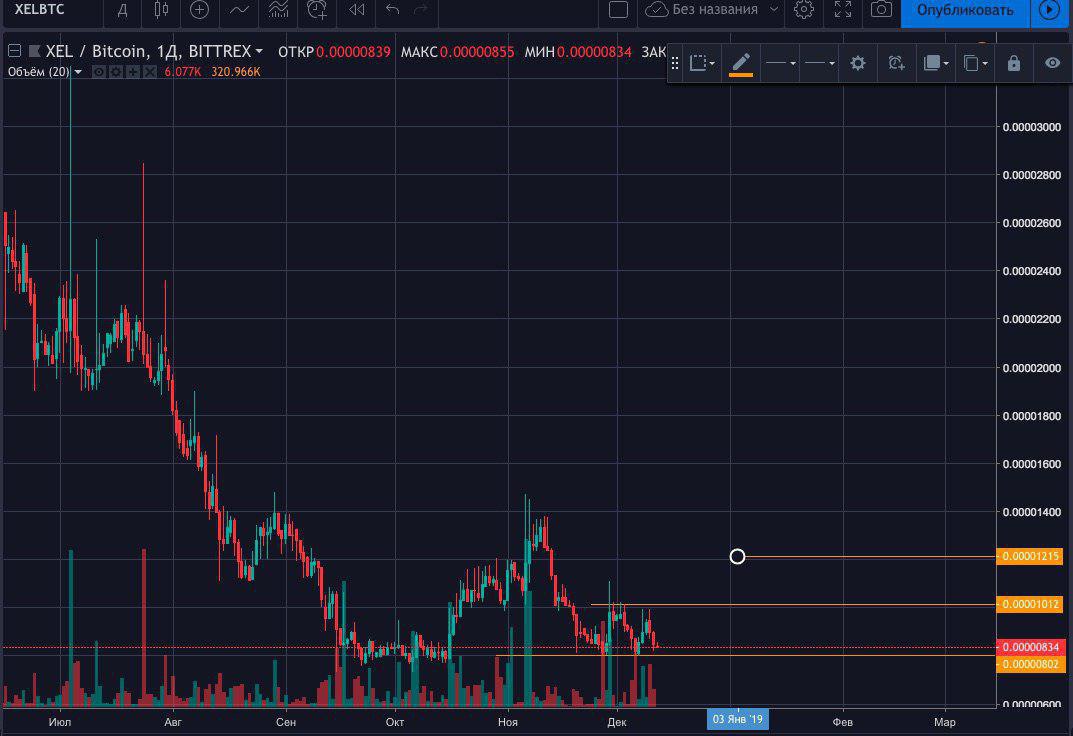
Task: Open the visual order layers dropdown
Action: coord(935,64)
